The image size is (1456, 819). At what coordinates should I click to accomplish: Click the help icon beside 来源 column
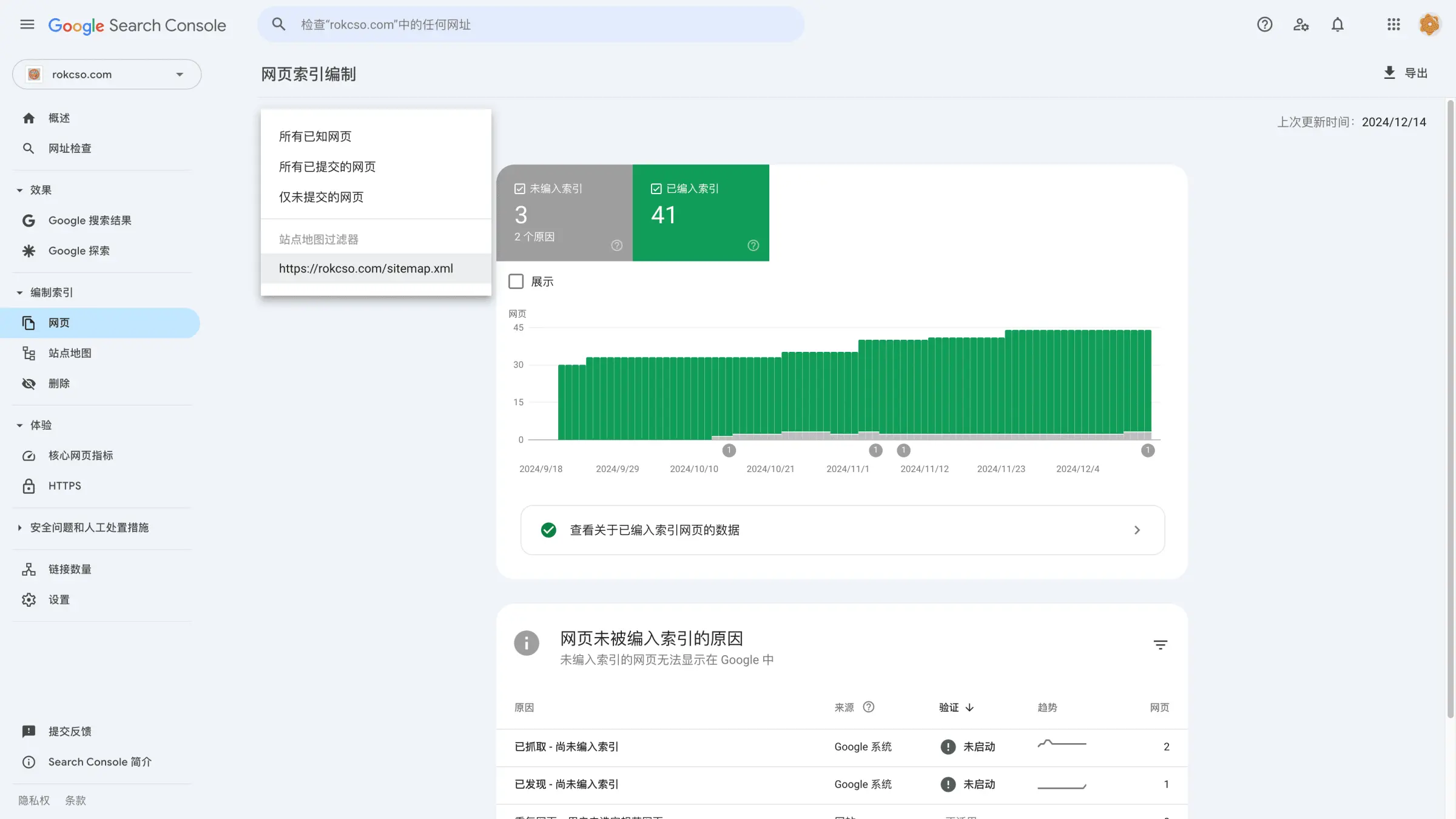(x=869, y=707)
